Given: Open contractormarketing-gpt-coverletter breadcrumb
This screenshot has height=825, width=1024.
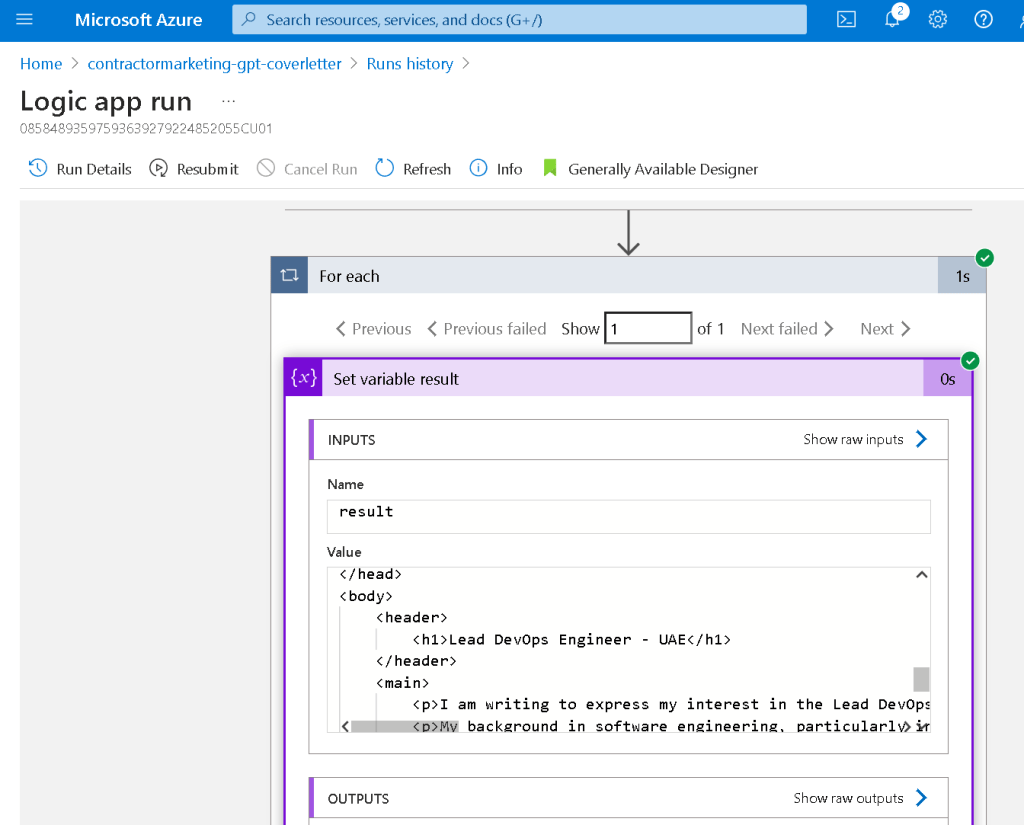Looking at the screenshot, I should tap(214, 63).
